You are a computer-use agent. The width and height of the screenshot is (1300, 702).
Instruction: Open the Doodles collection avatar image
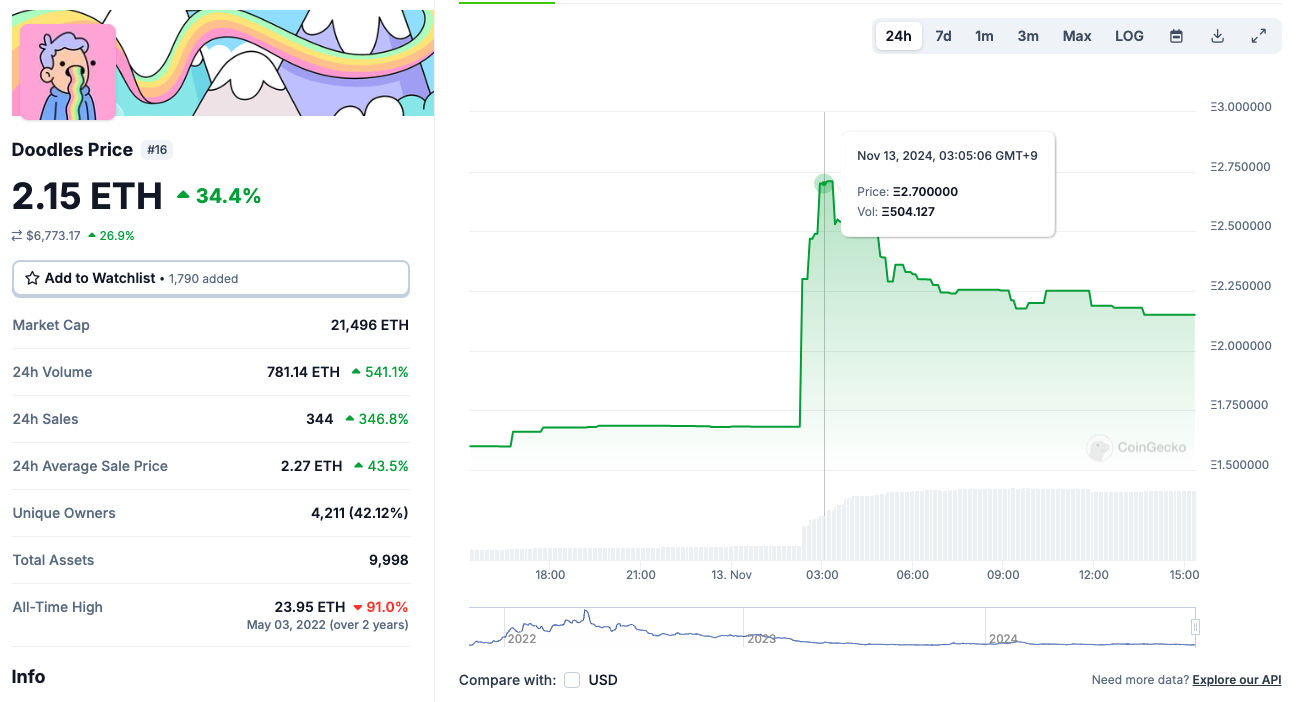(x=68, y=72)
